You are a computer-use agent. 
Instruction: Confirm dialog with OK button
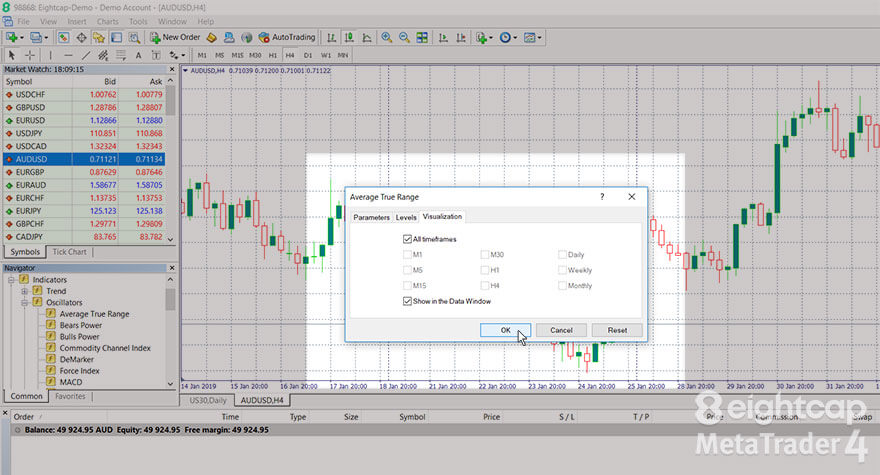506,330
